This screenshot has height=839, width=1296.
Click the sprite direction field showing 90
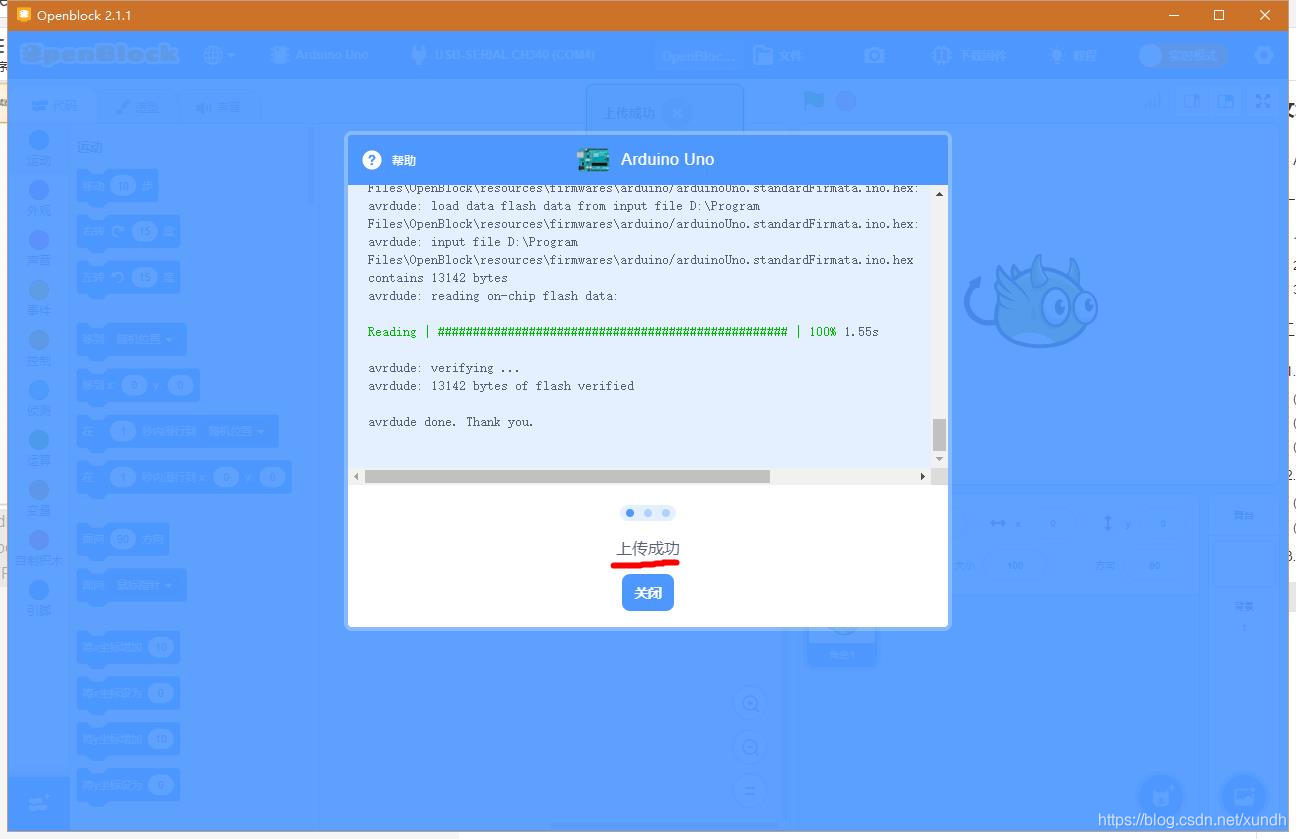click(1154, 565)
